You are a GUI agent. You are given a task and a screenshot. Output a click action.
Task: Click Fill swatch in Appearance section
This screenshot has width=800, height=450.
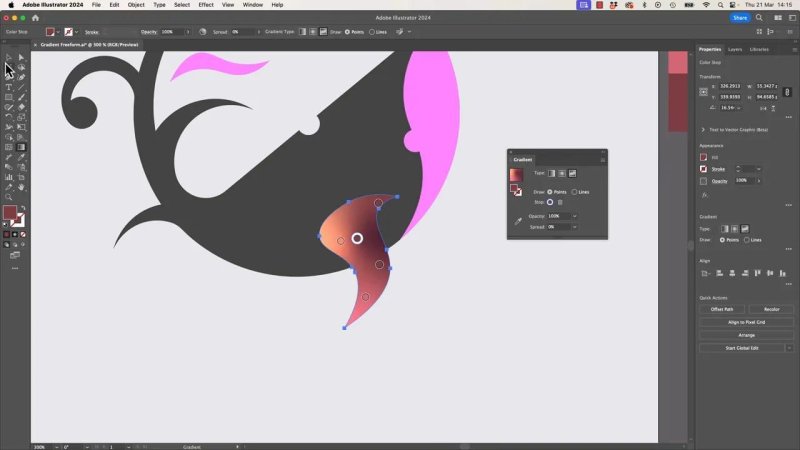click(x=704, y=158)
